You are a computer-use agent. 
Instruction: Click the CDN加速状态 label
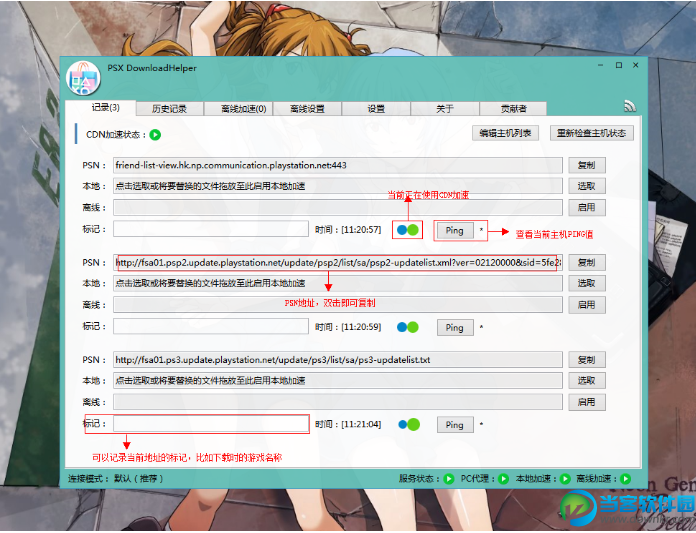point(116,134)
